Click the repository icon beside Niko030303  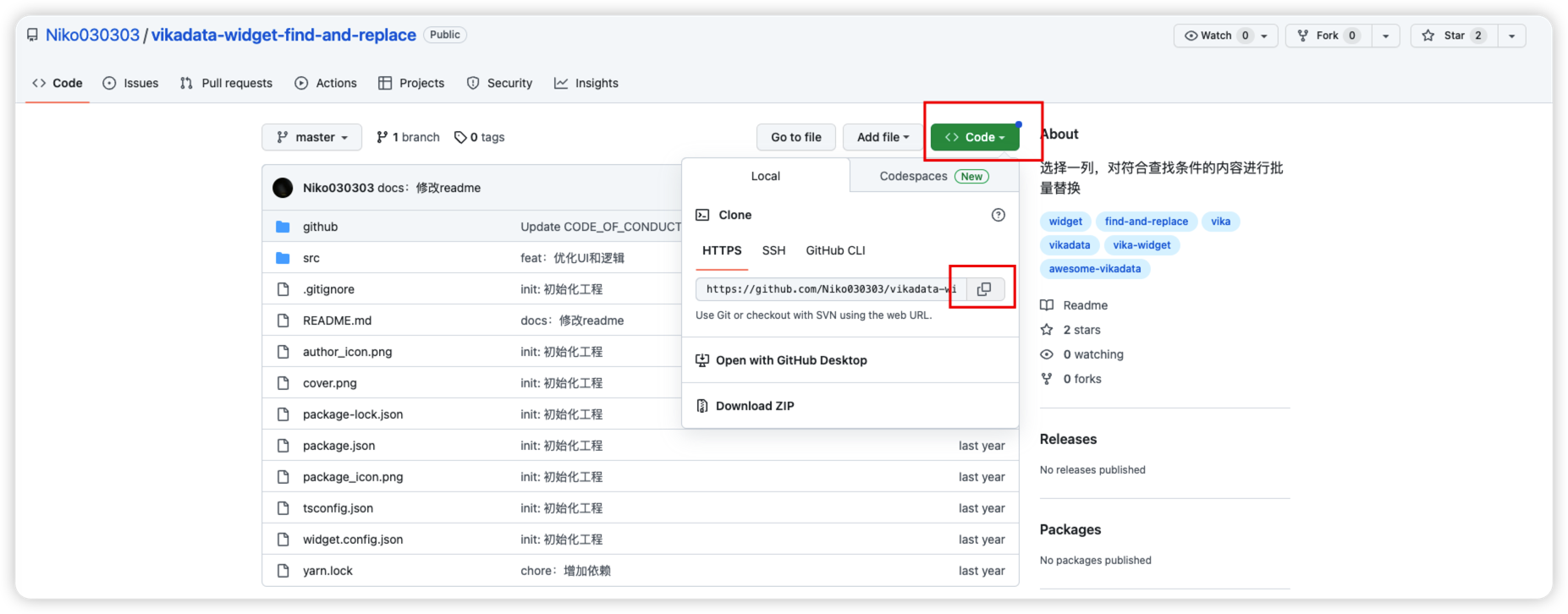[32, 35]
